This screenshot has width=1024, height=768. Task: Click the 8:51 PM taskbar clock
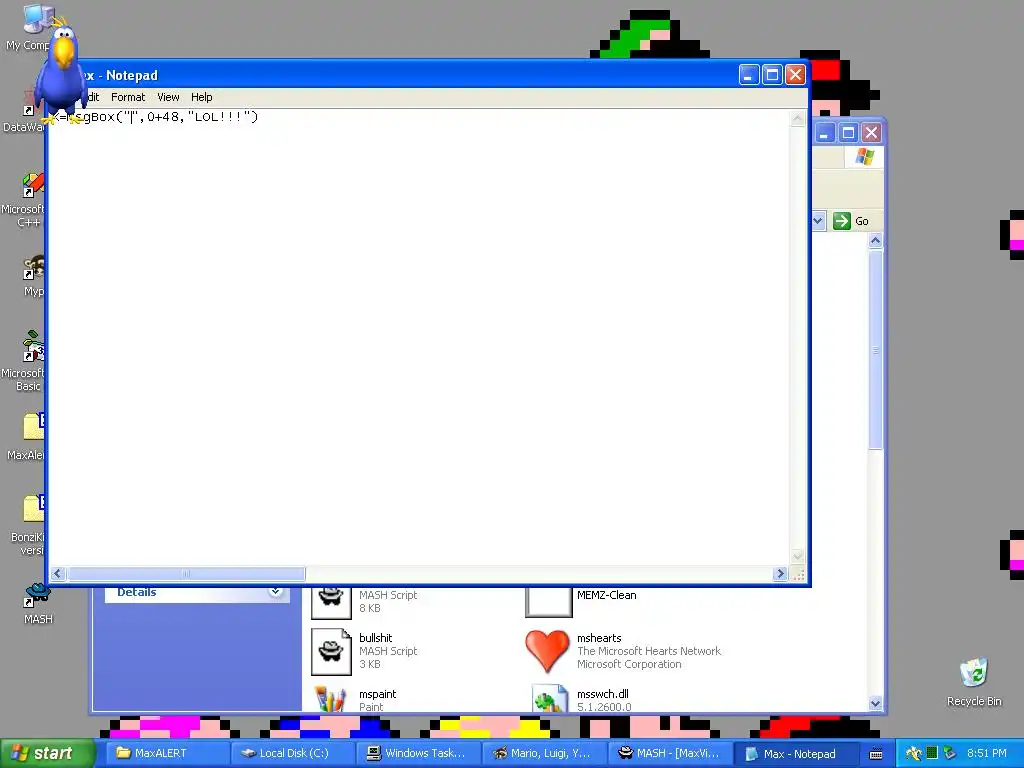[x=987, y=754]
